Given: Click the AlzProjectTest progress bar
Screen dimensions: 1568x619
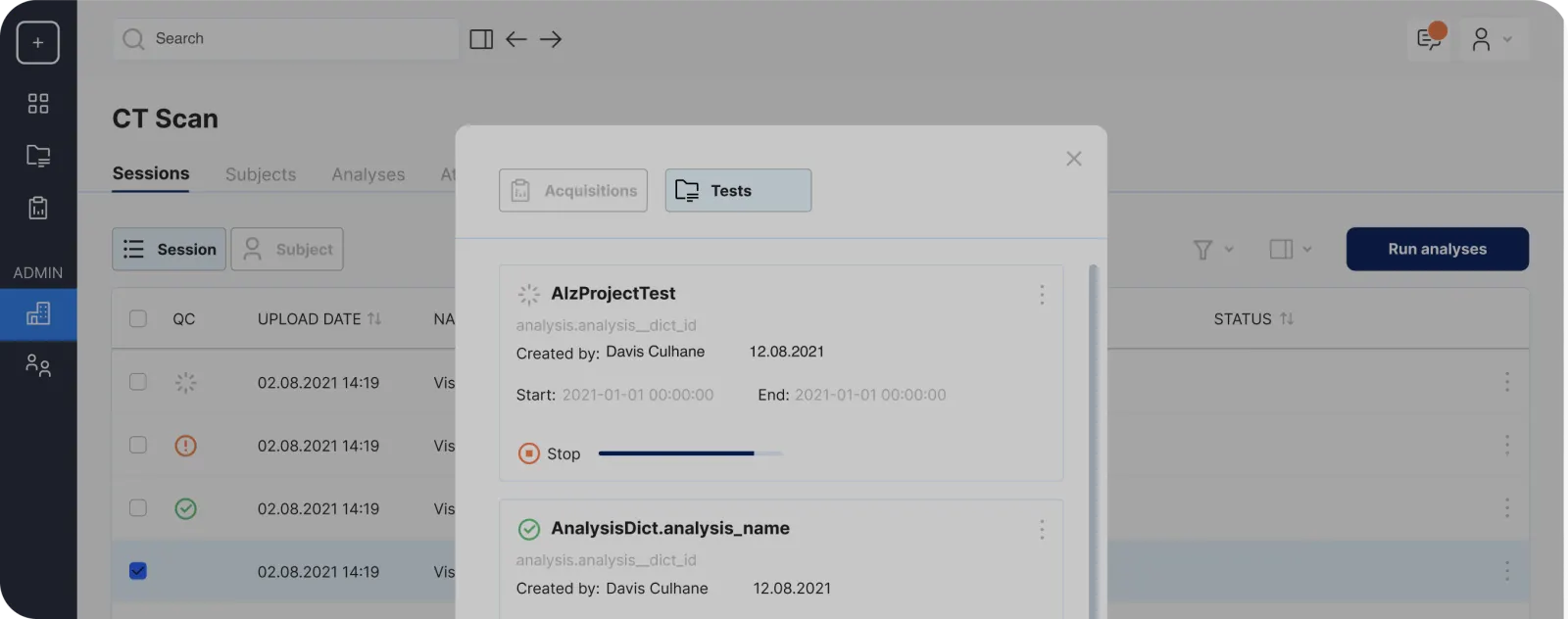Looking at the screenshot, I should [x=690, y=453].
